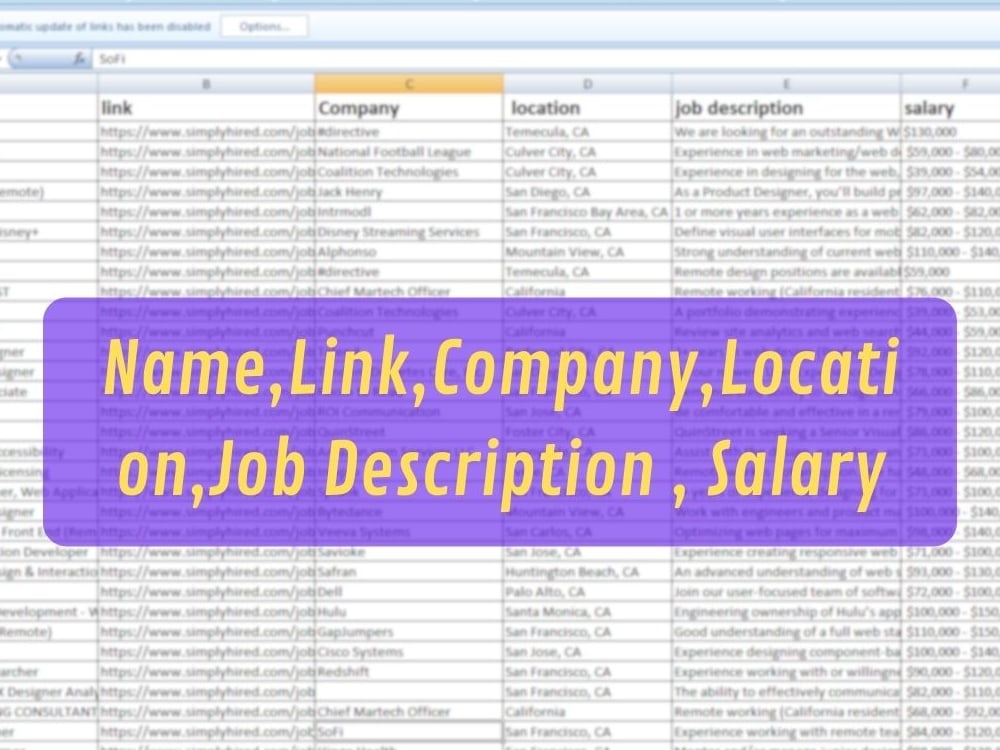Select the Santa Monica, CA location cell

[x=587, y=612]
